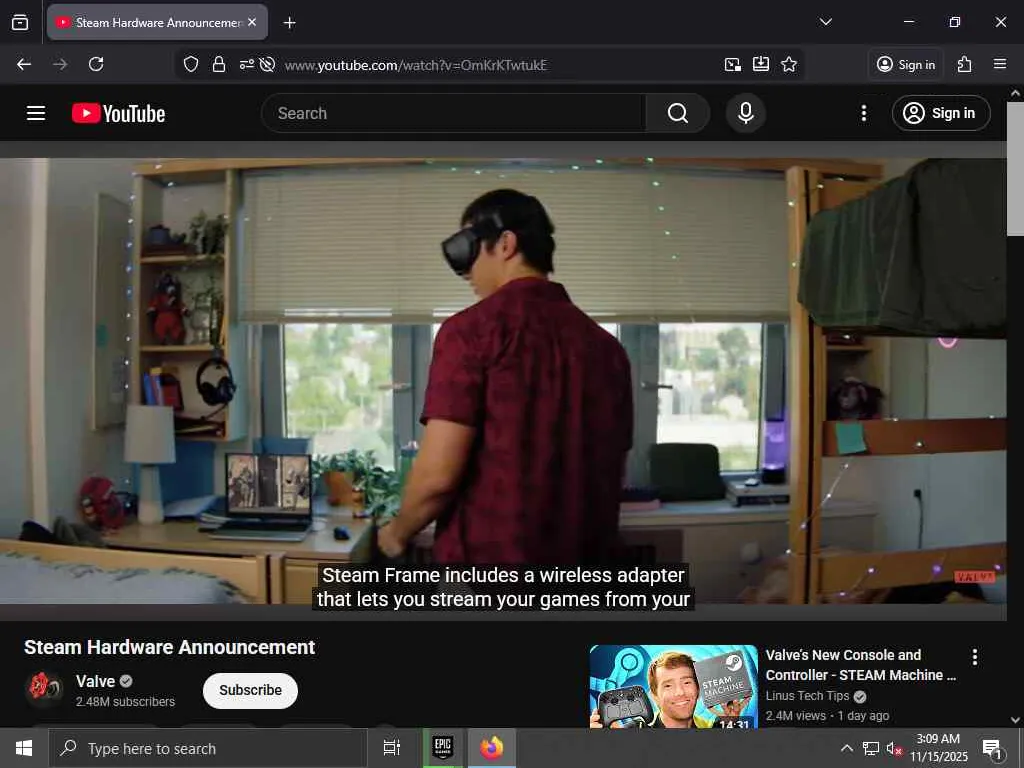
Task: Click the YouTube search magnifier button
Action: pos(678,113)
